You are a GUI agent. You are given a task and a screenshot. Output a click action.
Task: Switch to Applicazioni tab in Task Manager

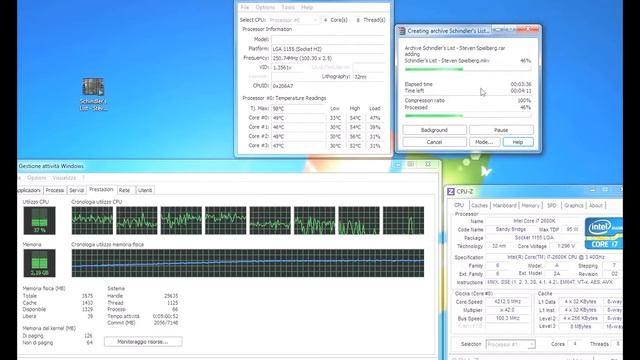point(29,190)
